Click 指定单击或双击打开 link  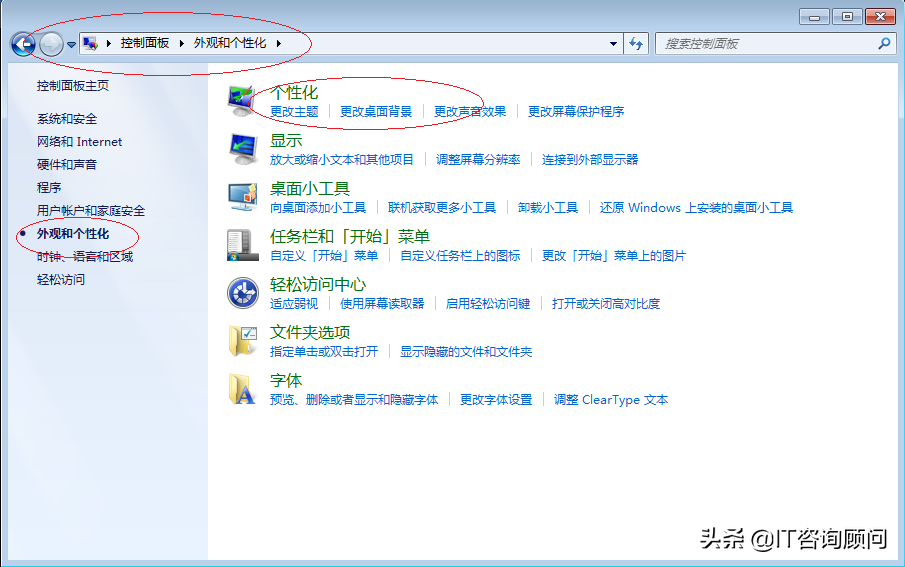point(324,352)
